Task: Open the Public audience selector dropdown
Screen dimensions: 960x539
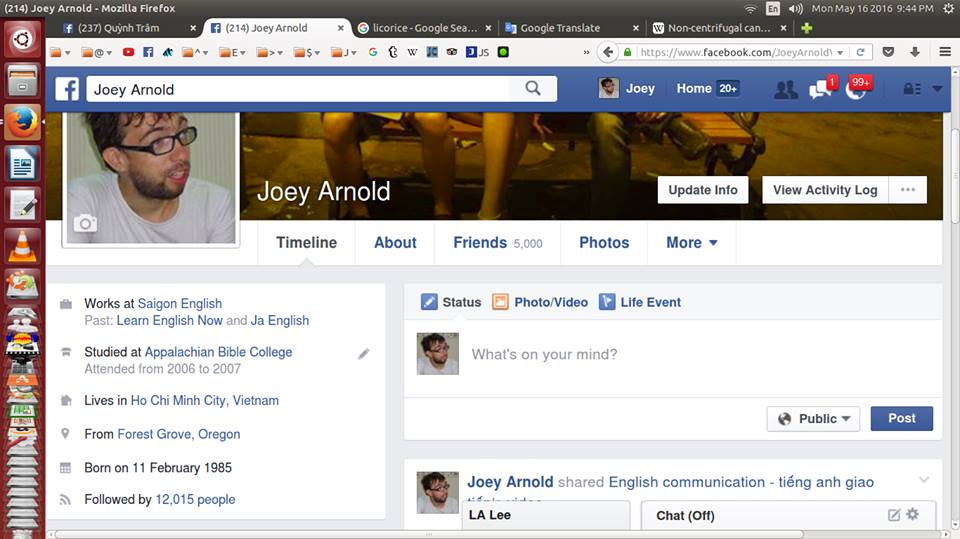Action: [813, 419]
